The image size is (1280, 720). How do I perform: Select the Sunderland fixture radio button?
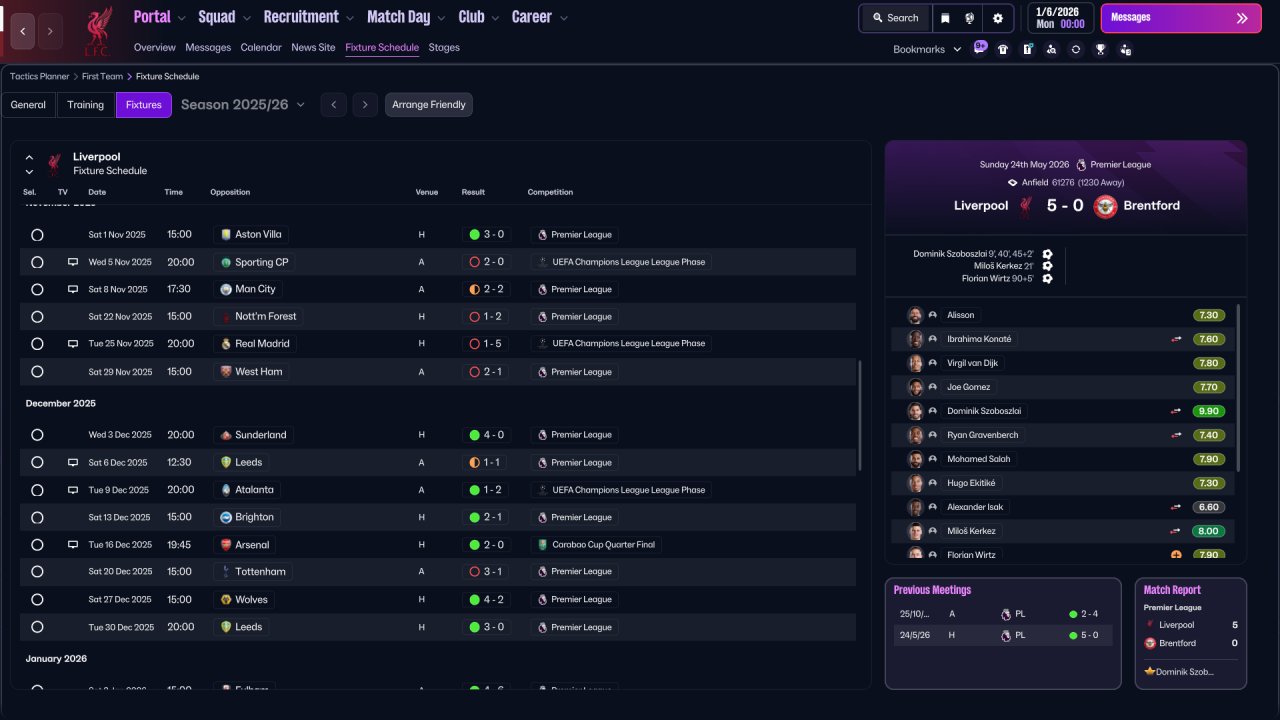pos(37,435)
